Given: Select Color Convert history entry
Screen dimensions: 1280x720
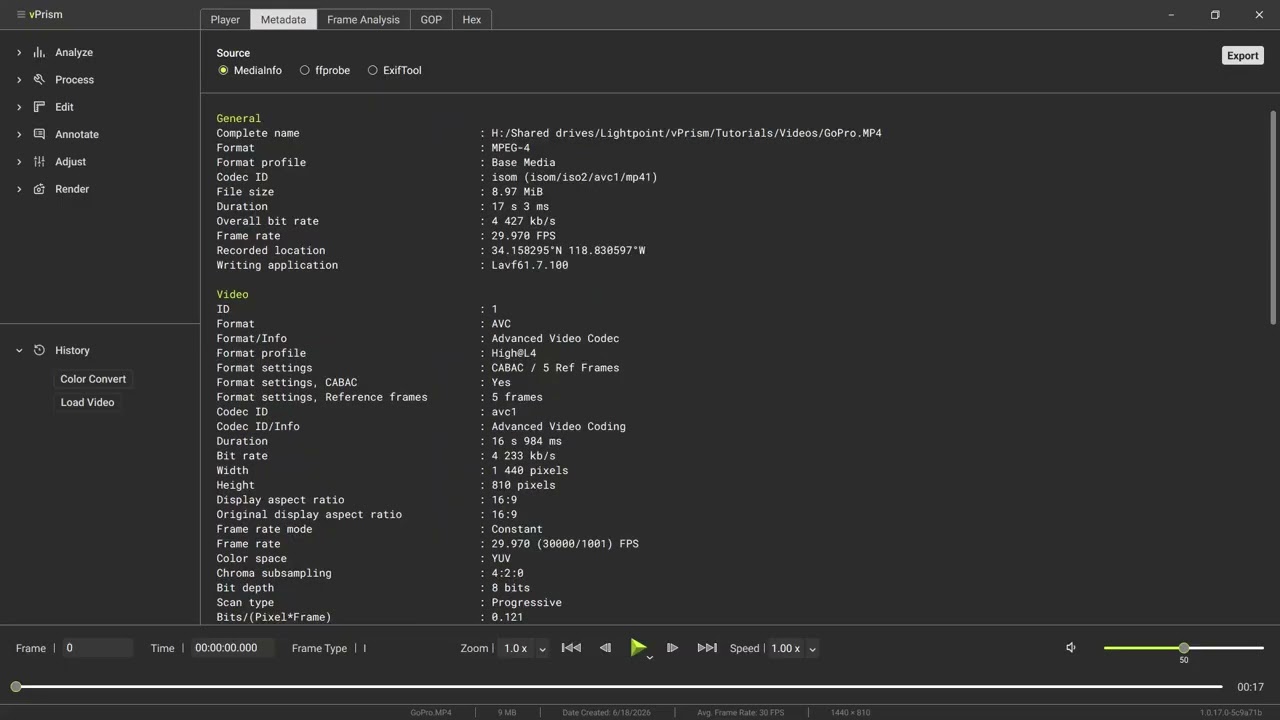Looking at the screenshot, I should click(x=93, y=379).
